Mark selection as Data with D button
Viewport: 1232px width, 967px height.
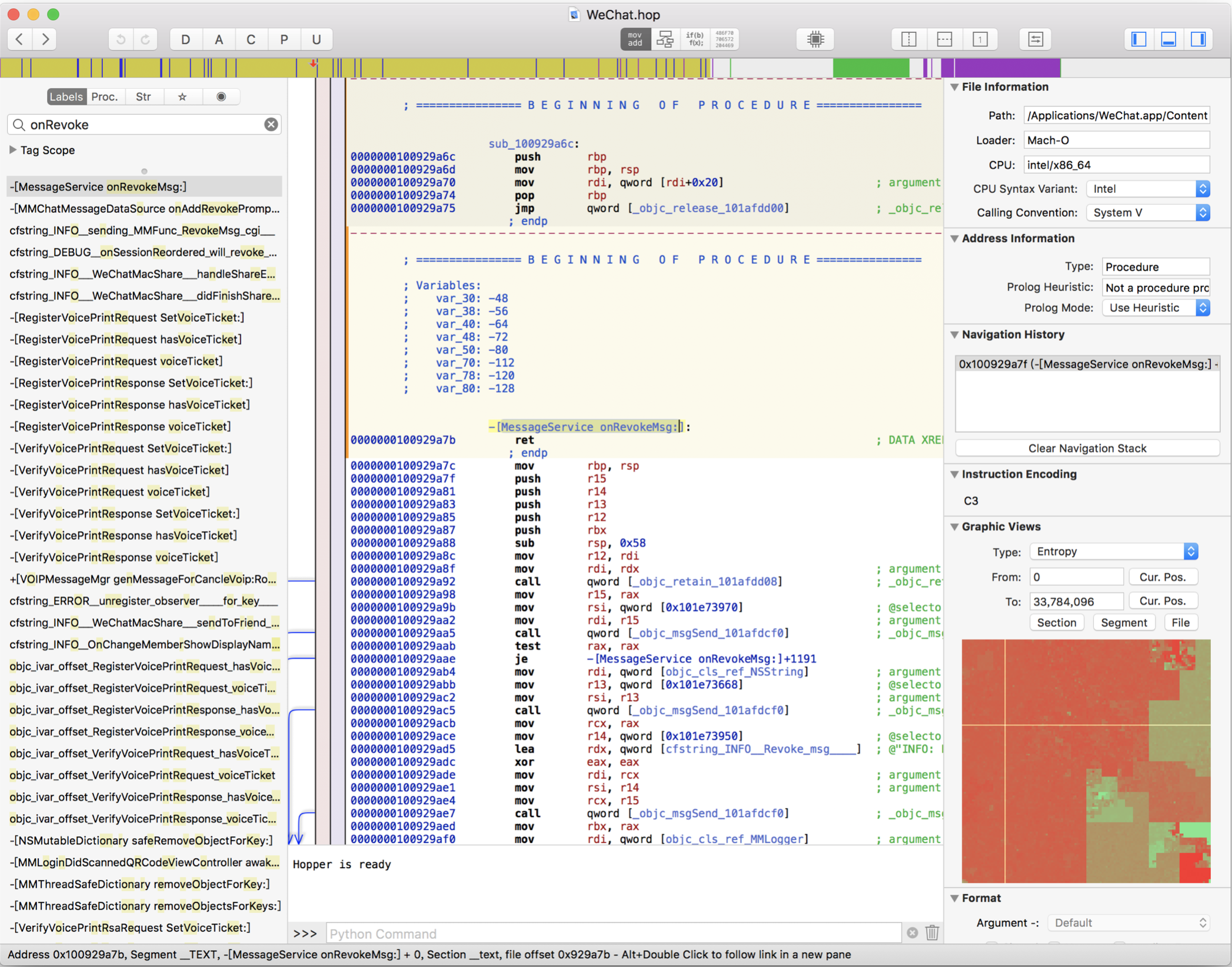pyautogui.click(x=186, y=39)
